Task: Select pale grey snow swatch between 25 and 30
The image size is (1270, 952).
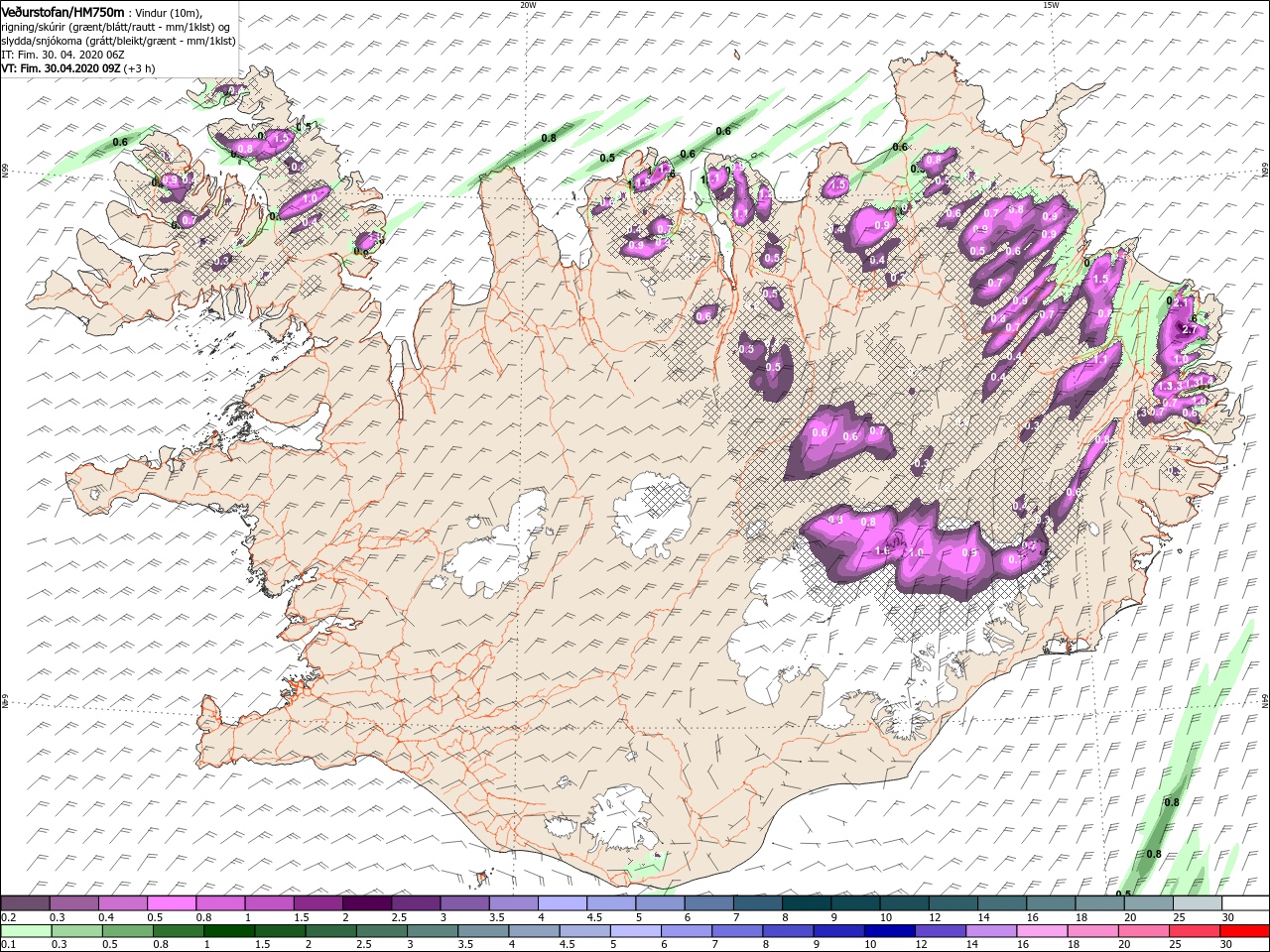Action: (x=1196, y=903)
